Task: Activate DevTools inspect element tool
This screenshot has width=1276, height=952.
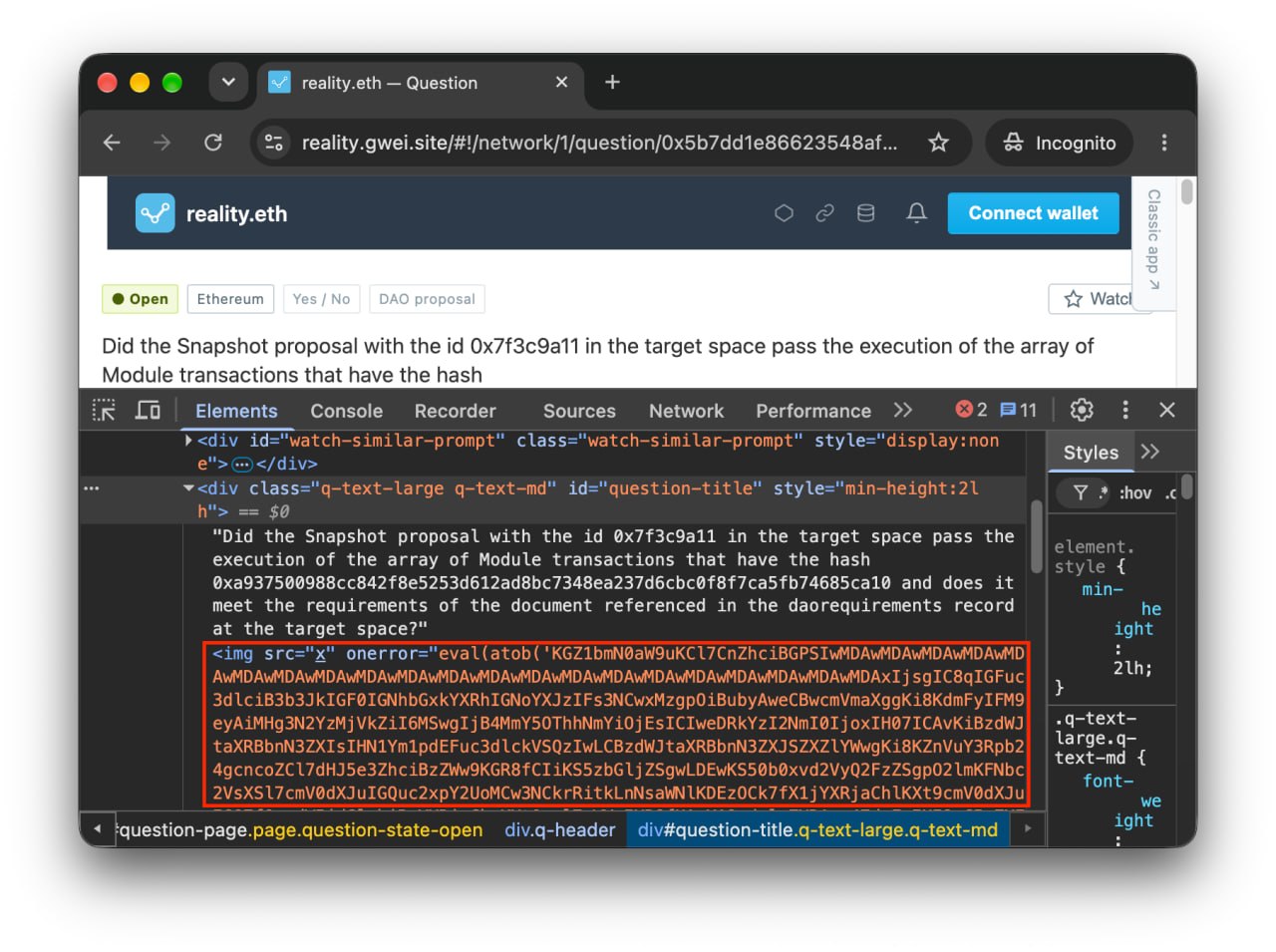Action: pos(104,411)
